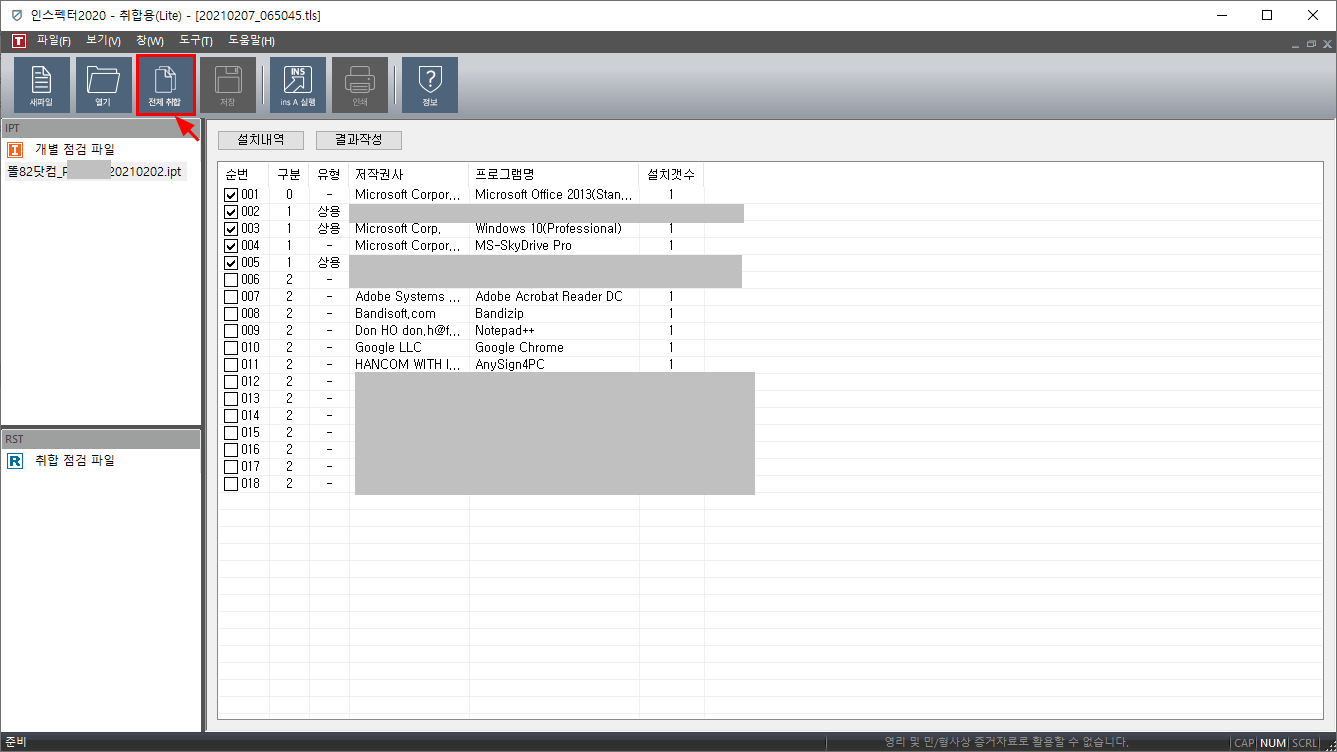Check the checkbox for row 011 AnySign4PC
The width and height of the screenshot is (1337, 752).
pos(231,365)
